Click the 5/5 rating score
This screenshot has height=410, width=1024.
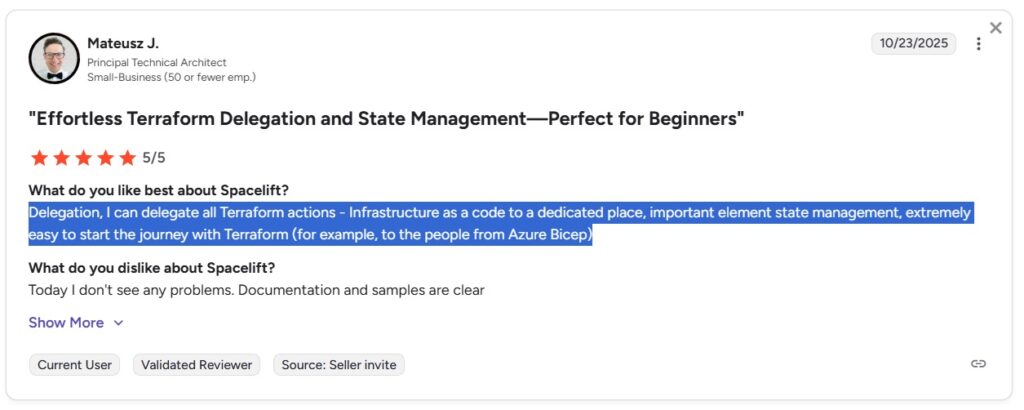[x=154, y=158]
